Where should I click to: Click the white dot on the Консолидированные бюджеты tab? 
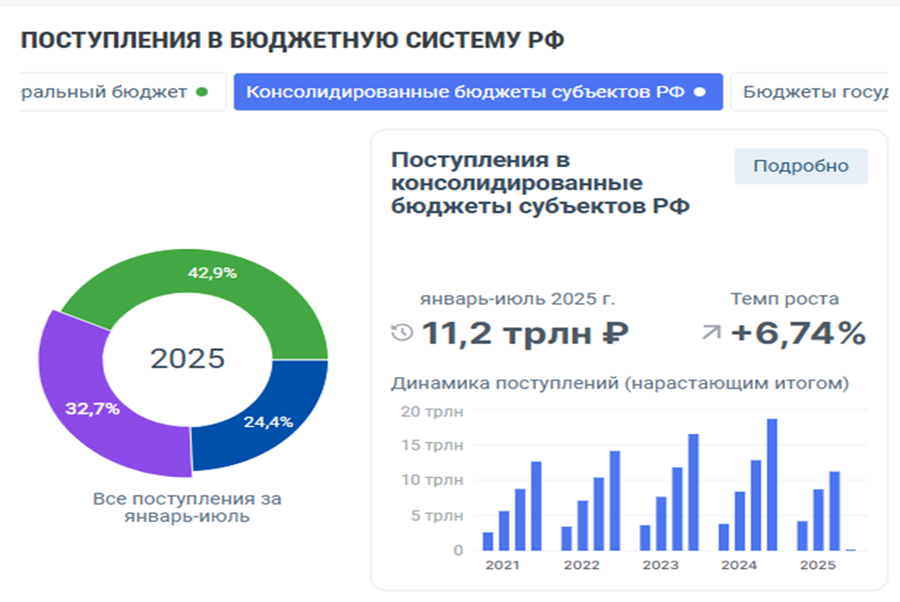[x=700, y=92]
